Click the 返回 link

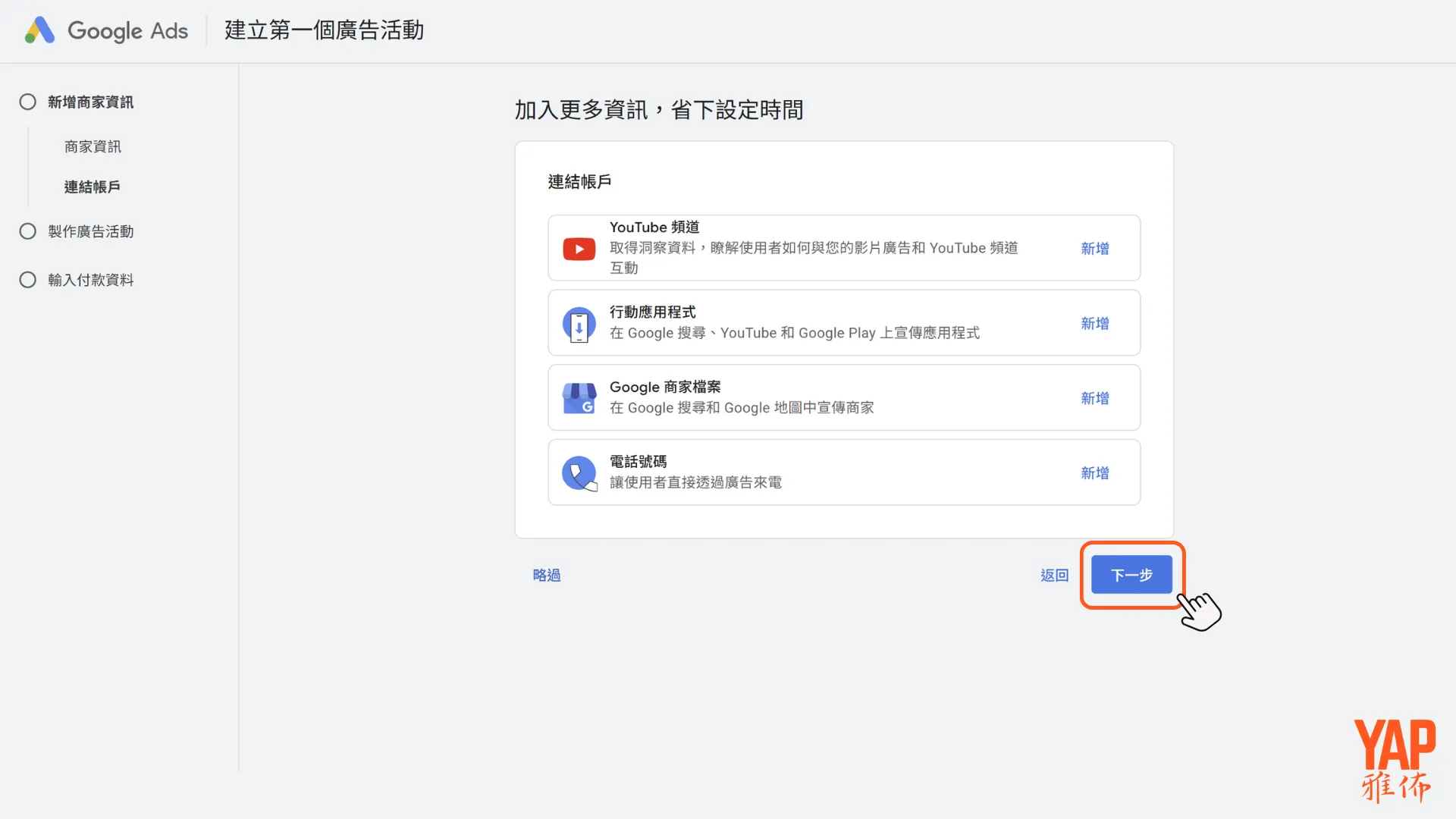(1054, 576)
